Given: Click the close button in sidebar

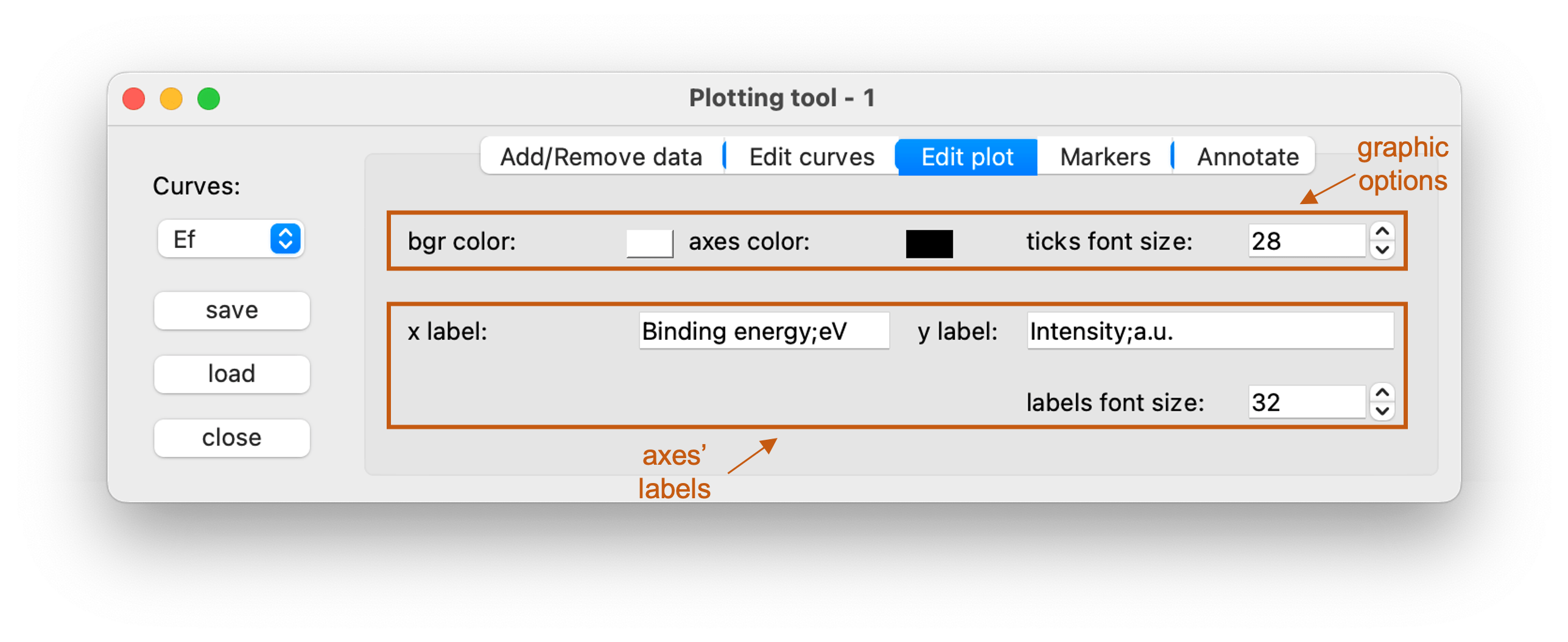Looking at the screenshot, I should 231,438.
